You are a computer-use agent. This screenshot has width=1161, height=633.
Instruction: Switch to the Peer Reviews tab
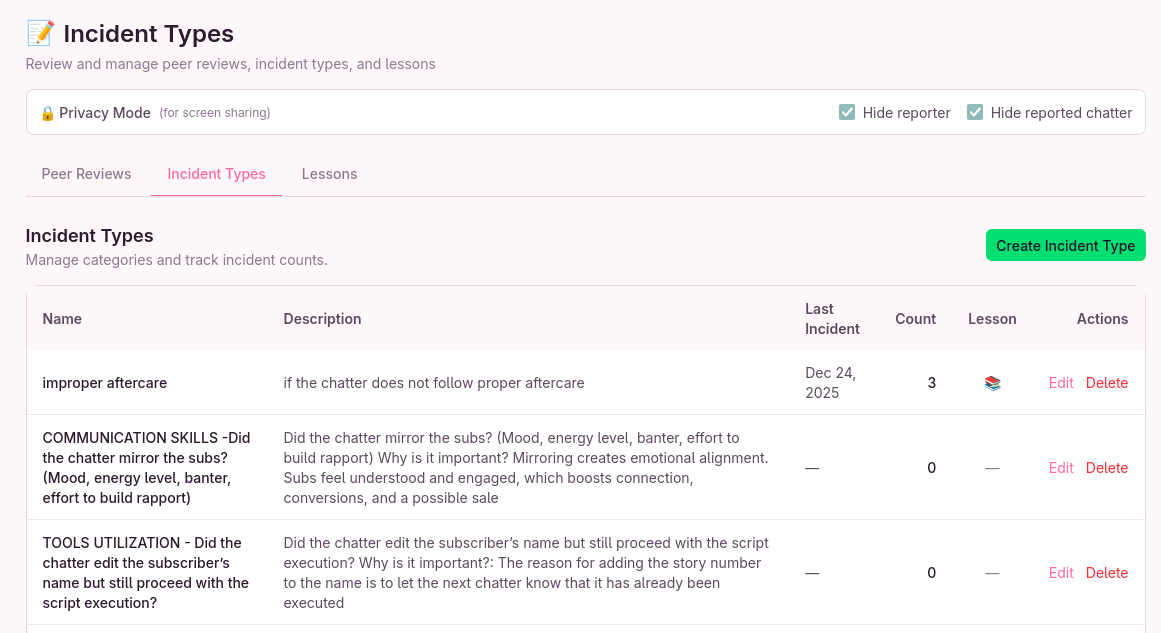(x=86, y=174)
